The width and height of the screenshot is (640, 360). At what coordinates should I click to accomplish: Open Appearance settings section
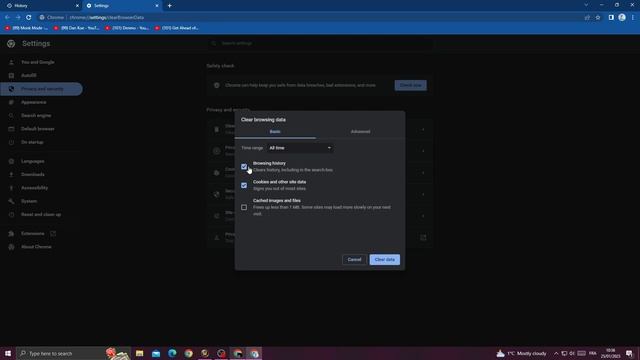point(33,102)
